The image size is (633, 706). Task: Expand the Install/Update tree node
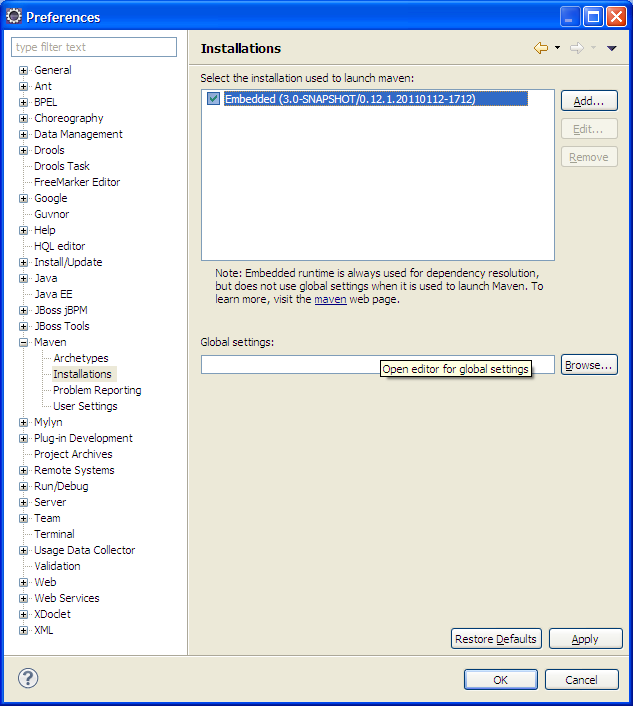coord(23,262)
